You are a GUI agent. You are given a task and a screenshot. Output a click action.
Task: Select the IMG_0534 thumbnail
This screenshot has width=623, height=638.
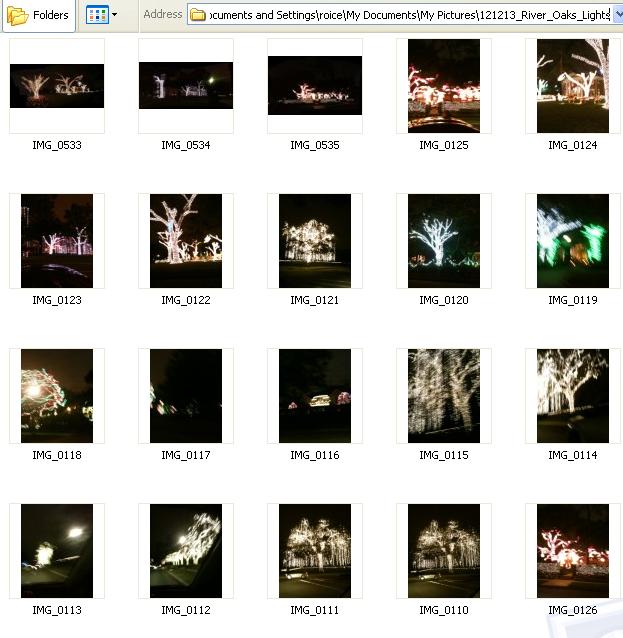coord(186,86)
